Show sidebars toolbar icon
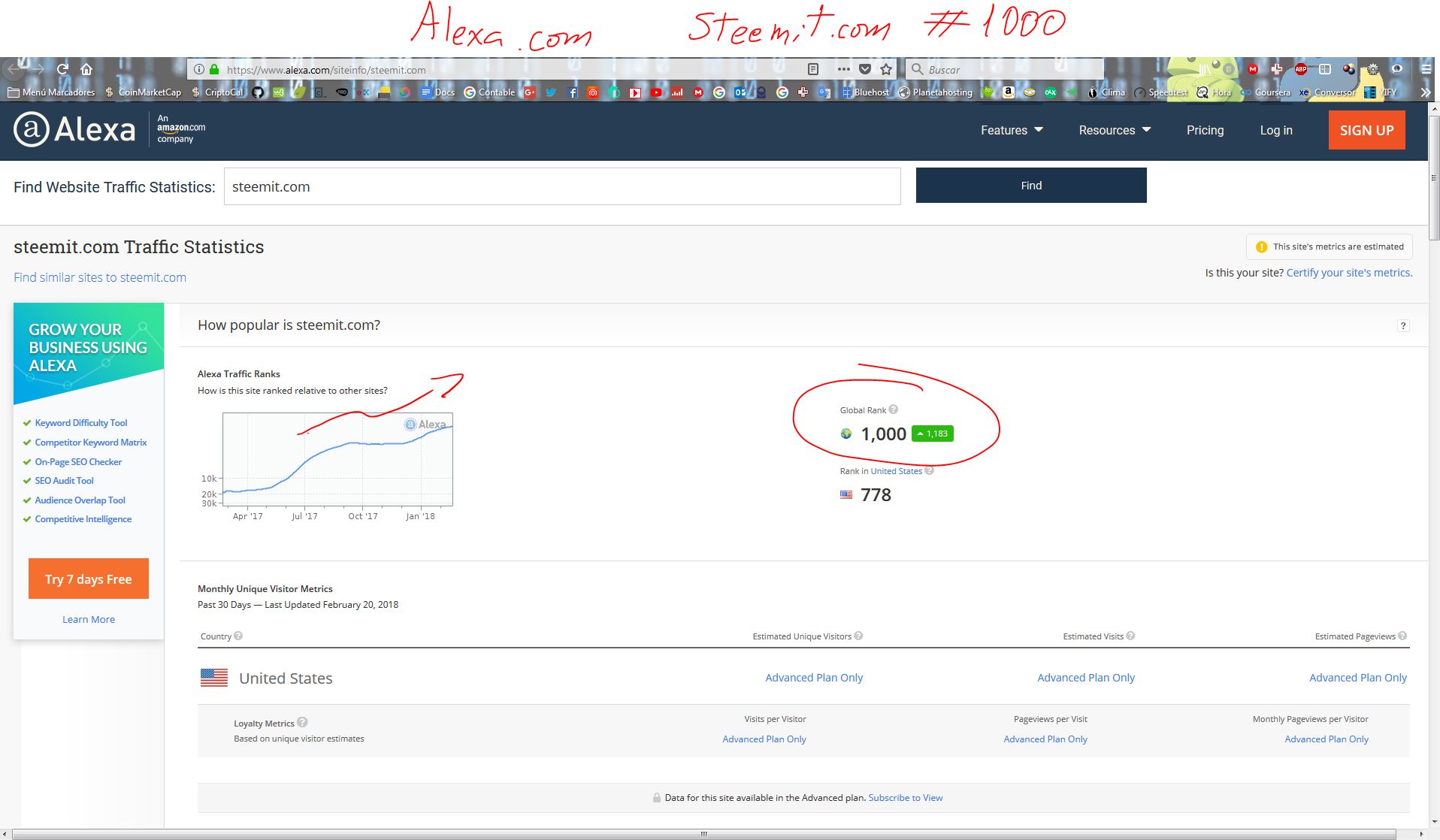This screenshot has width=1440, height=840. tap(1324, 69)
